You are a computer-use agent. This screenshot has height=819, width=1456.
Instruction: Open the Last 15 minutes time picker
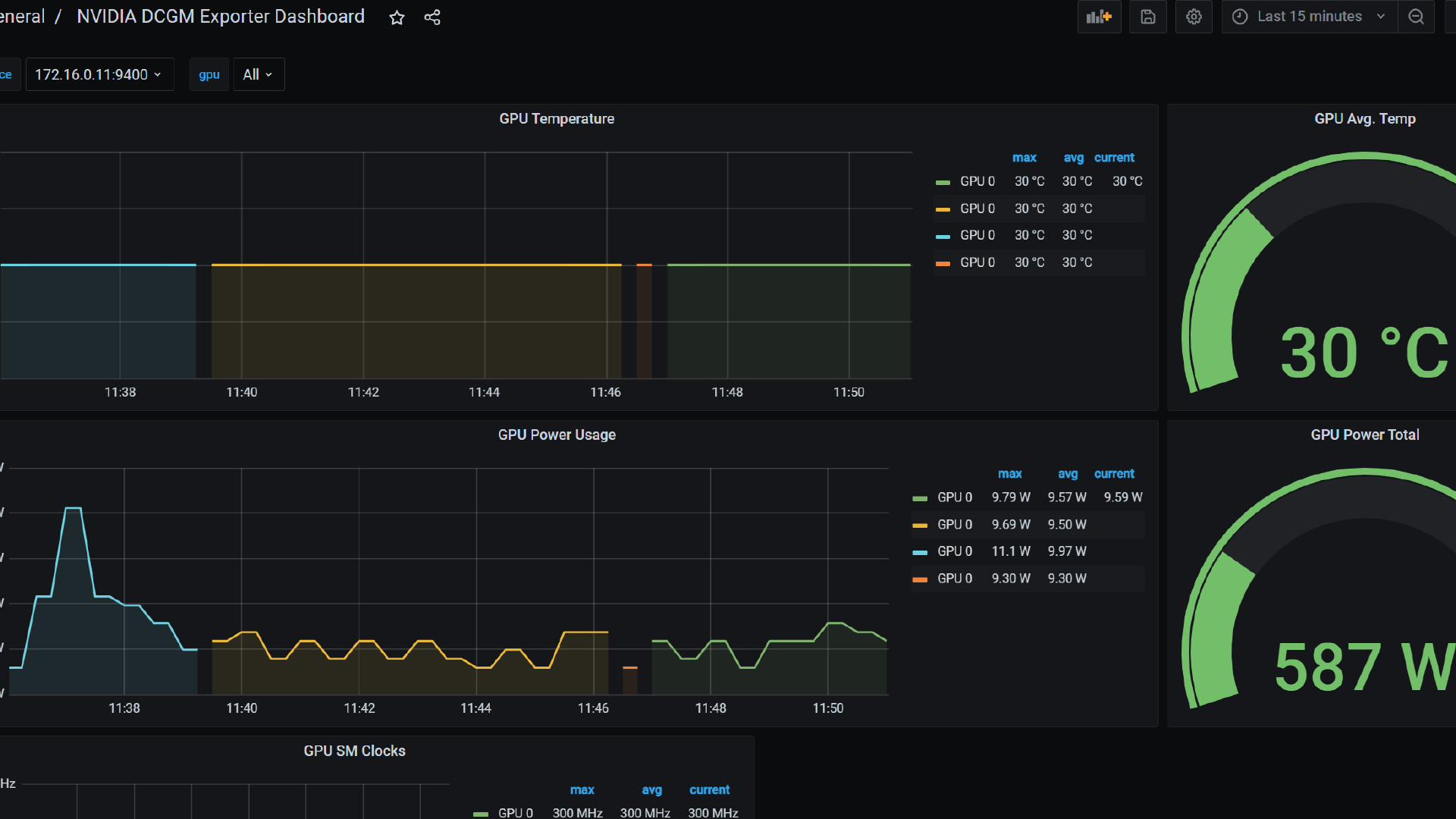[1309, 17]
